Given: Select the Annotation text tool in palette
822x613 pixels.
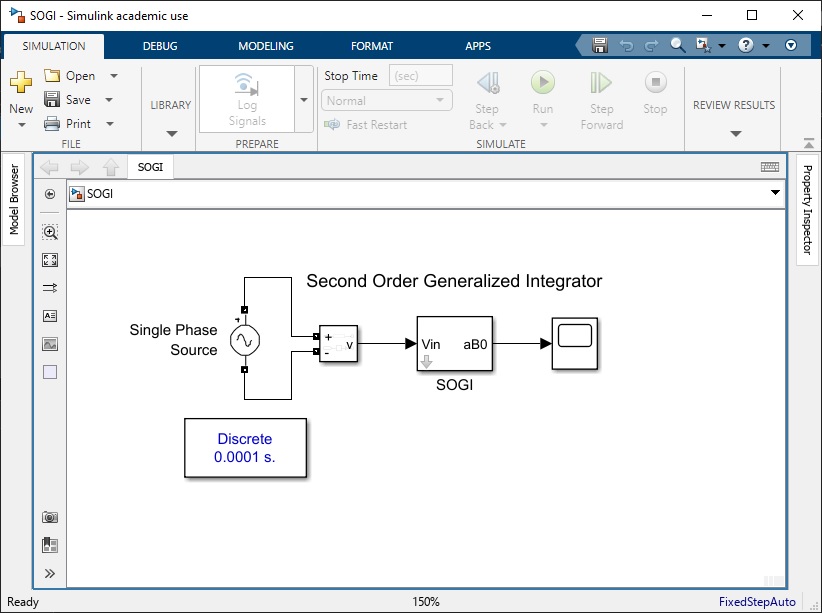Looking at the screenshot, I should [50, 316].
